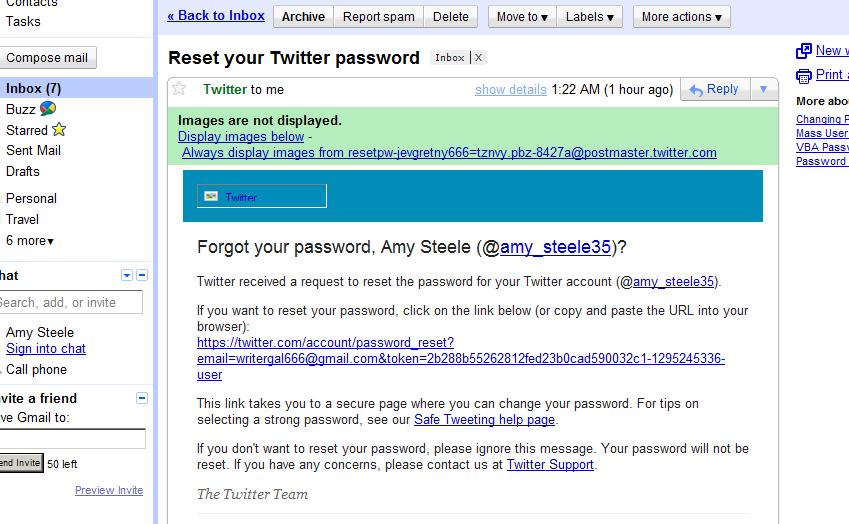849x524 pixels.
Task: Open the Move to dropdown
Action: coord(523,17)
